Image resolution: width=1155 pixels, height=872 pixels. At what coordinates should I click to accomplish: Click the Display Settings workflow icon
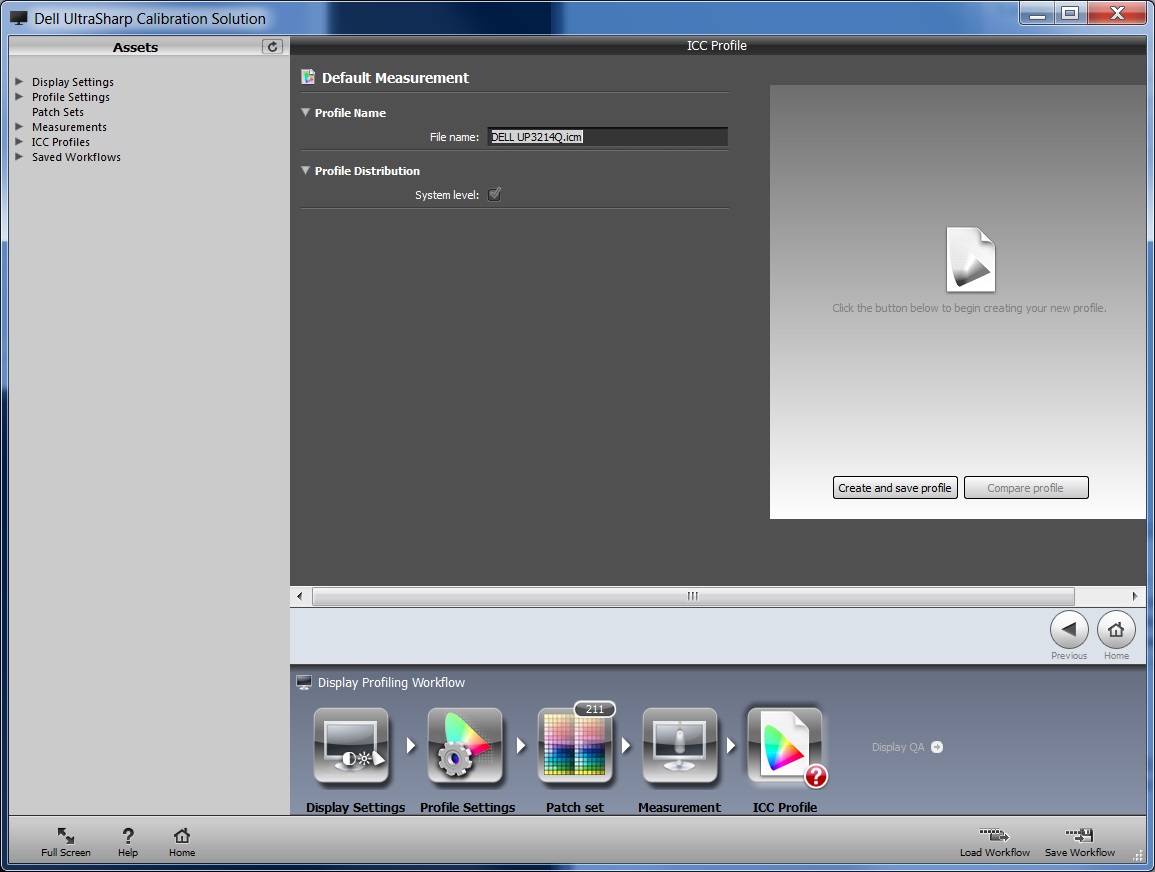tap(351, 746)
